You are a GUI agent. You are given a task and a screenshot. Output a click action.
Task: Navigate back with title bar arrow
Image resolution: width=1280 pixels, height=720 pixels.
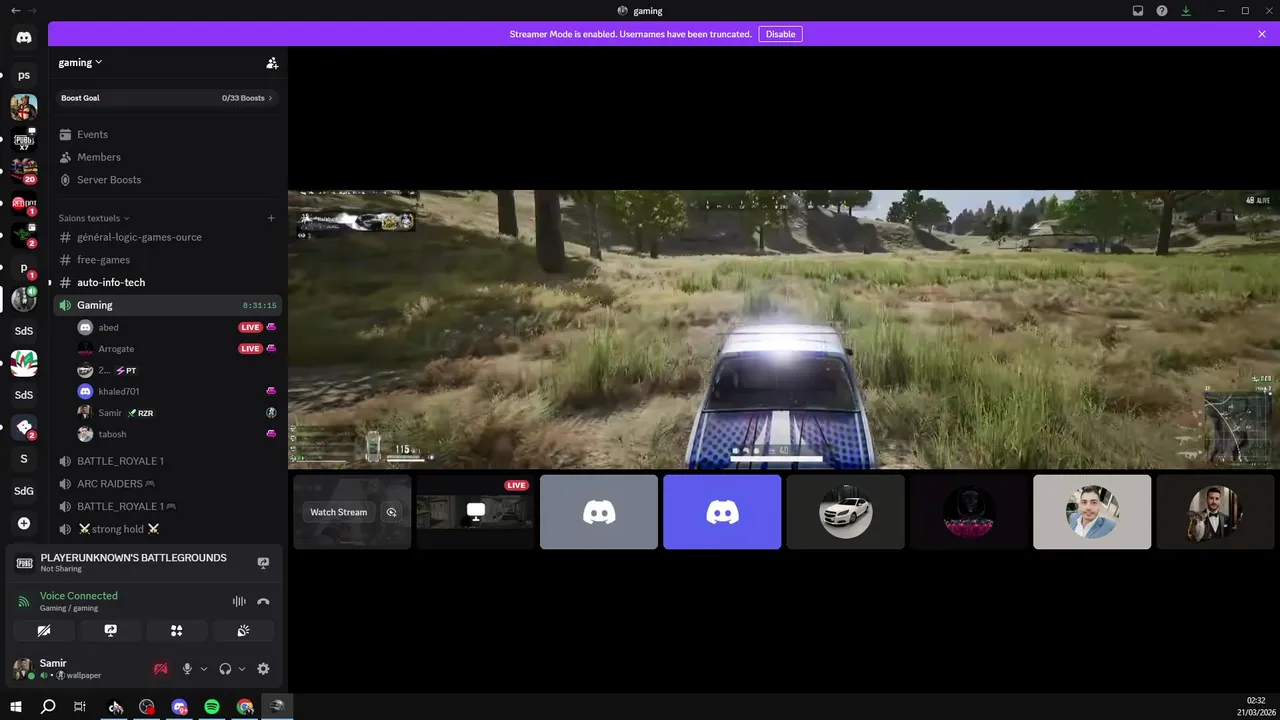click(x=15, y=11)
